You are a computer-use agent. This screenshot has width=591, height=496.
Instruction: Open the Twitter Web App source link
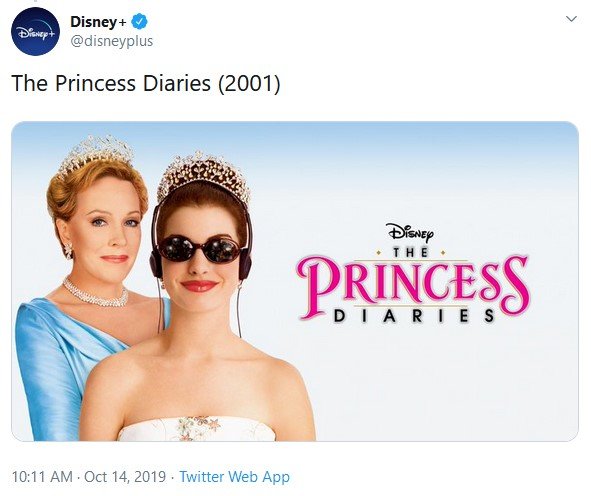[x=234, y=476]
